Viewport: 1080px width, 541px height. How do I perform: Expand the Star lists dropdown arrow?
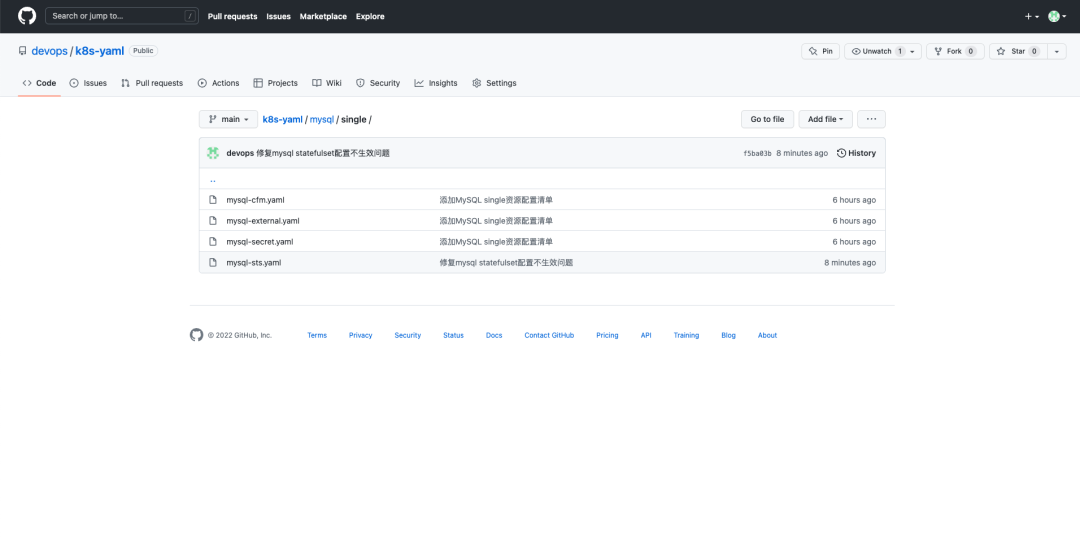click(1057, 51)
